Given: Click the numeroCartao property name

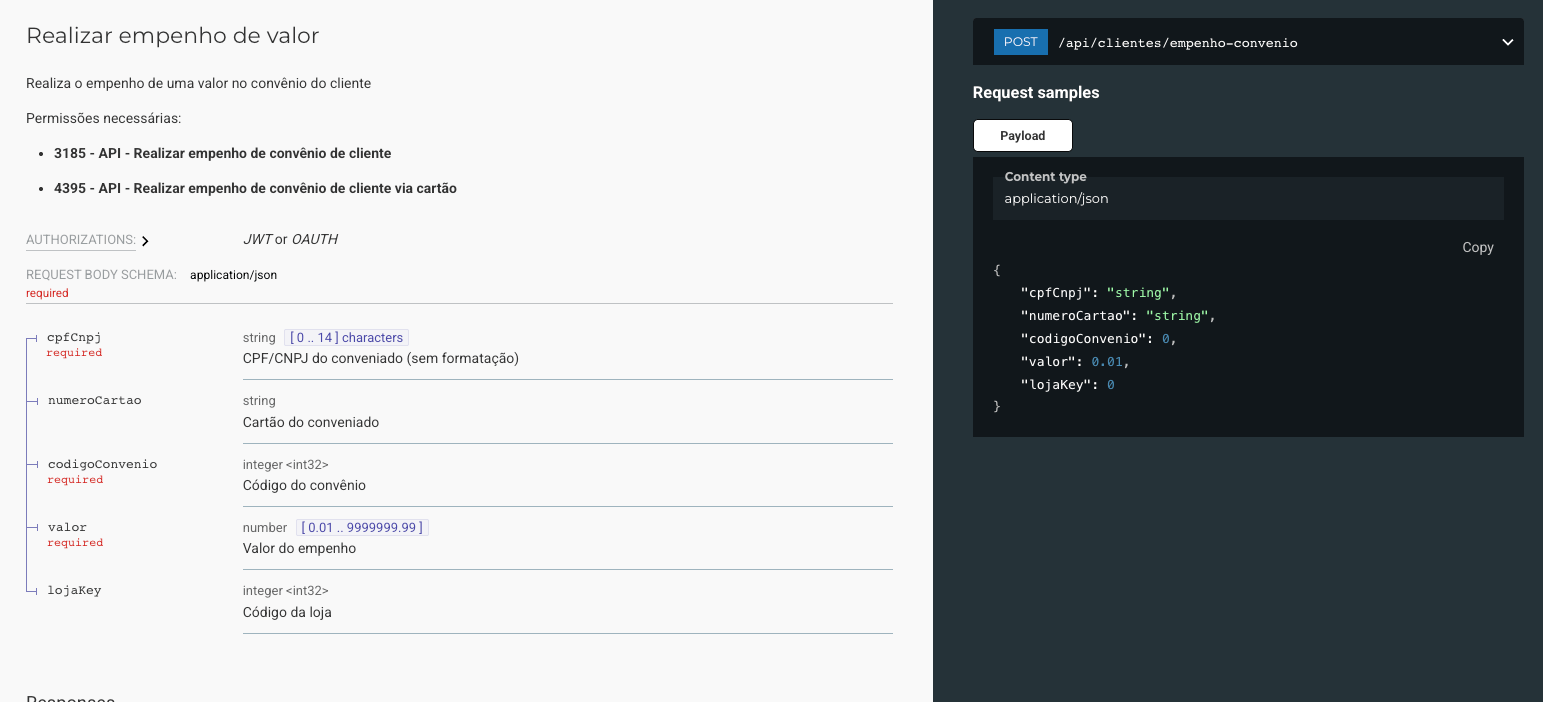Looking at the screenshot, I should [x=95, y=400].
